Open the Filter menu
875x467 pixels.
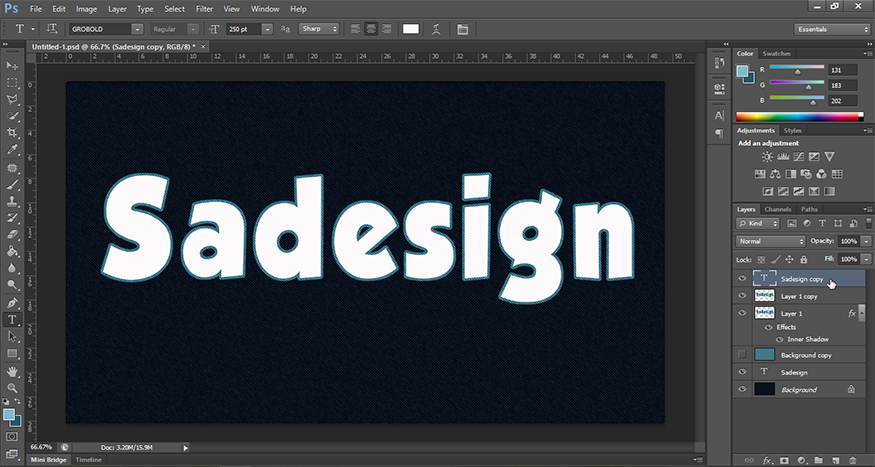click(x=204, y=9)
